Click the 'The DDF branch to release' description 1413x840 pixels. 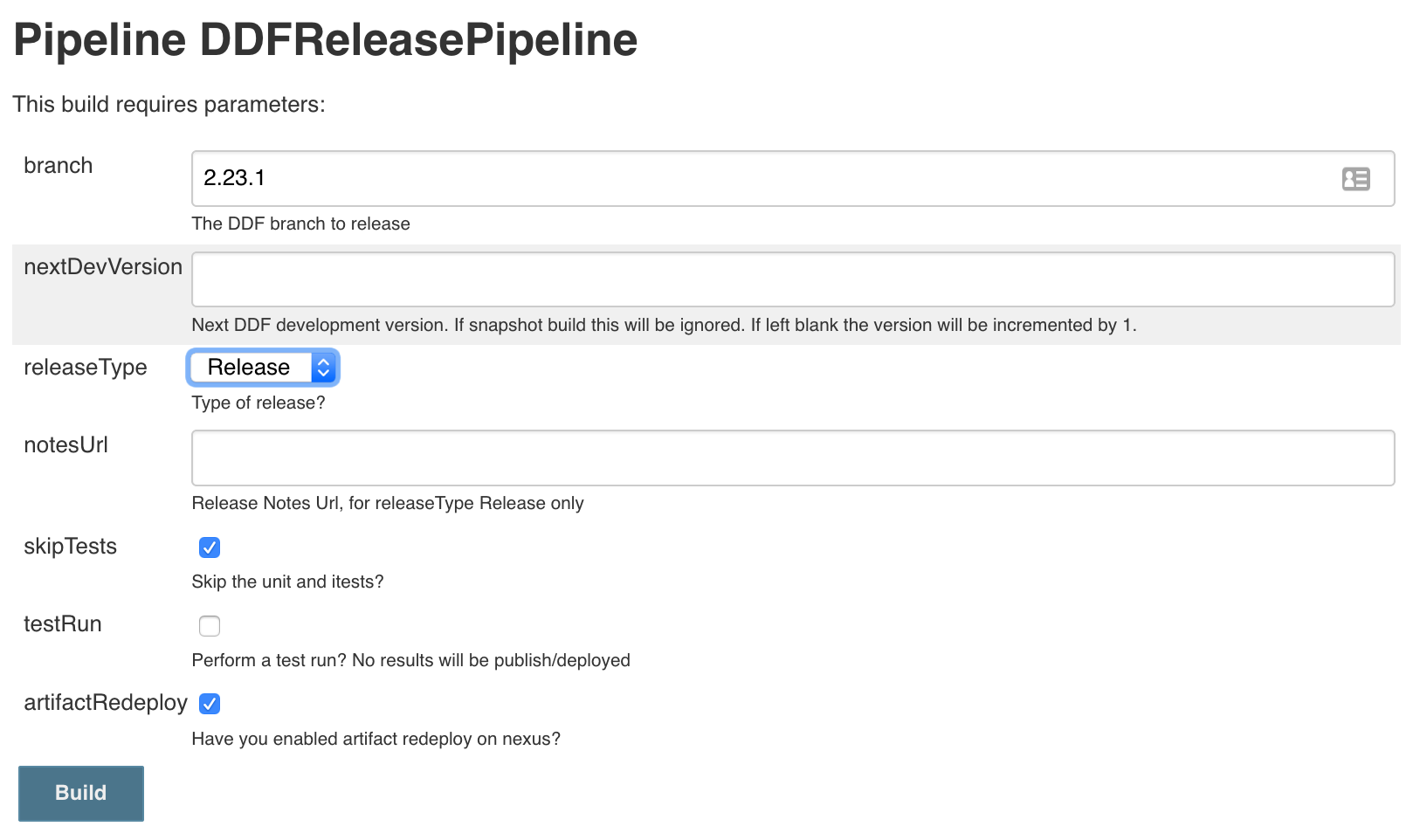[301, 224]
